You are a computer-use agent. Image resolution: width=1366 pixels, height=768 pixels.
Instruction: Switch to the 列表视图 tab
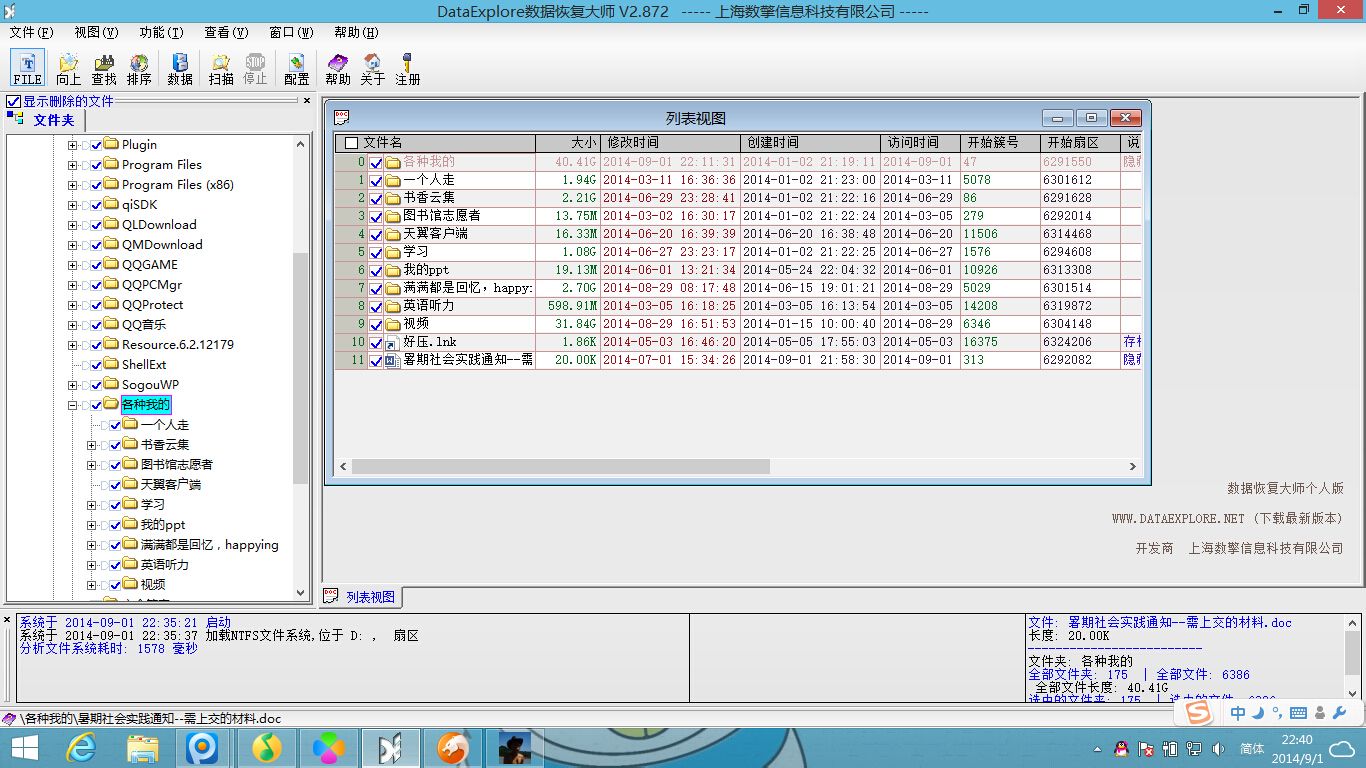(364, 595)
